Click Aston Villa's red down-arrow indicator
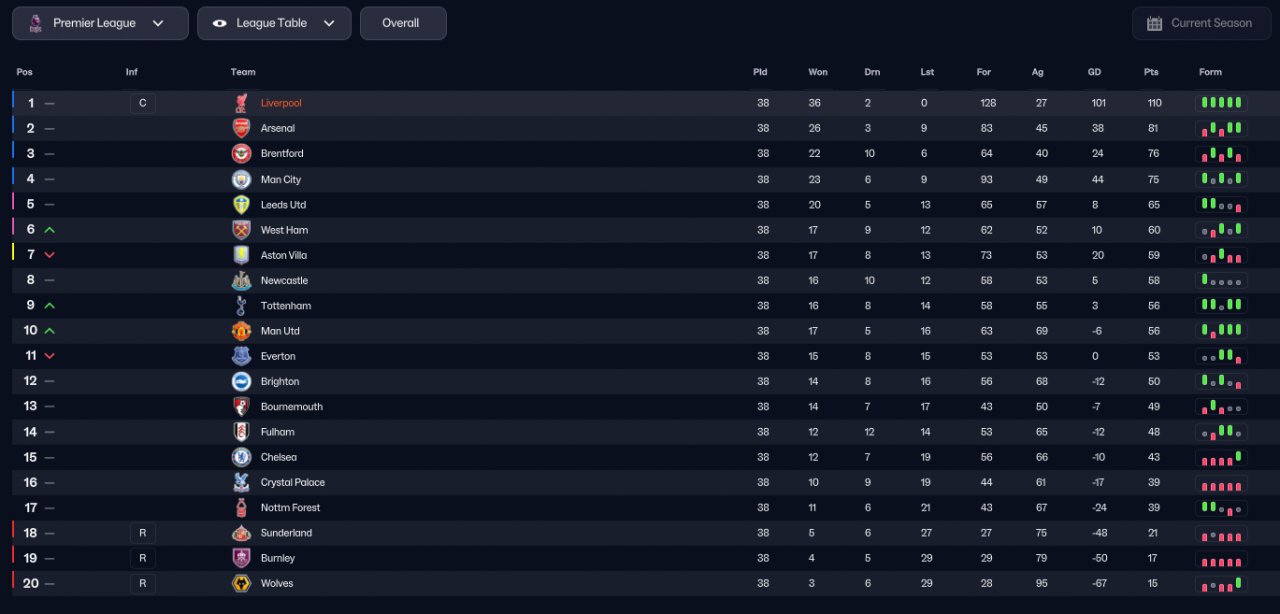The image size is (1280, 614). (50, 255)
